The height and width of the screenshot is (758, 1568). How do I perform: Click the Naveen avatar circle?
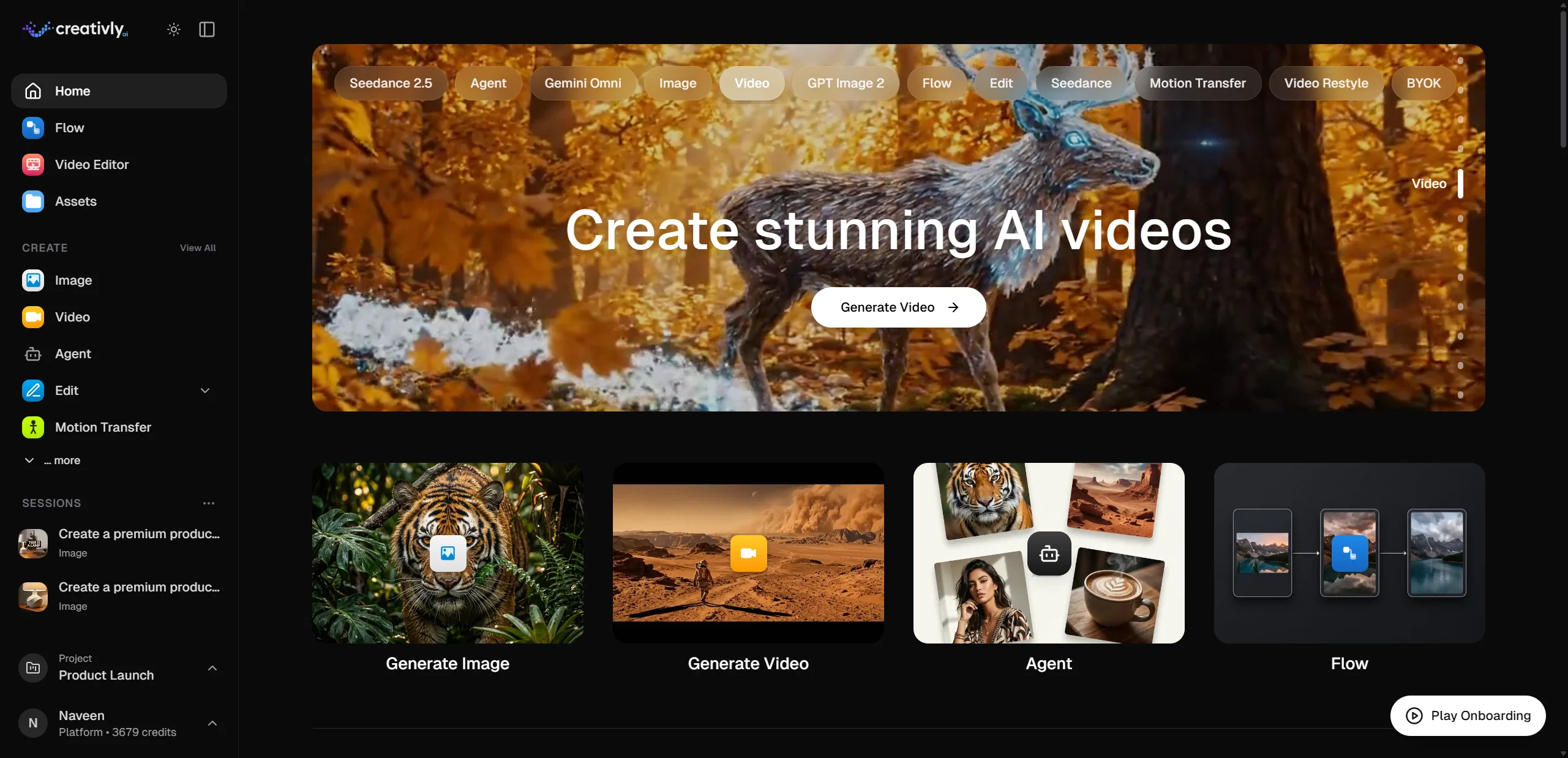pyautogui.click(x=33, y=722)
